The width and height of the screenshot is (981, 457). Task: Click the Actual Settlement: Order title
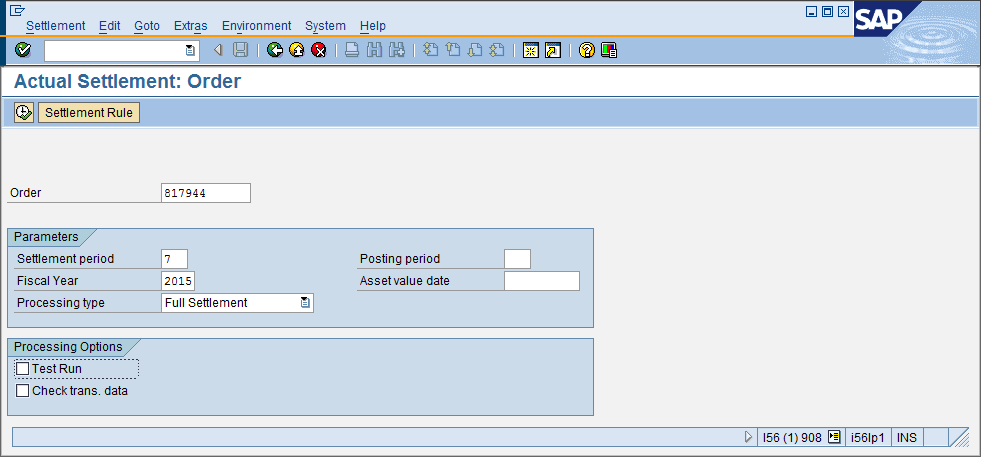point(128,81)
